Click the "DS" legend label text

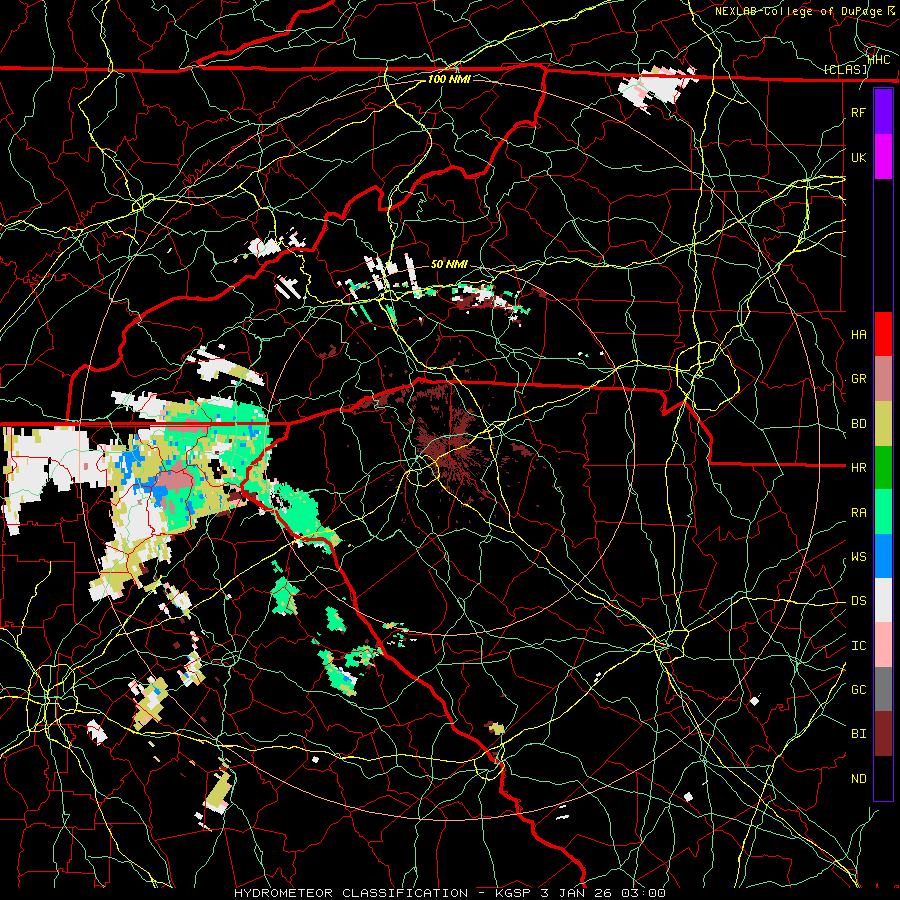[859, 601]
